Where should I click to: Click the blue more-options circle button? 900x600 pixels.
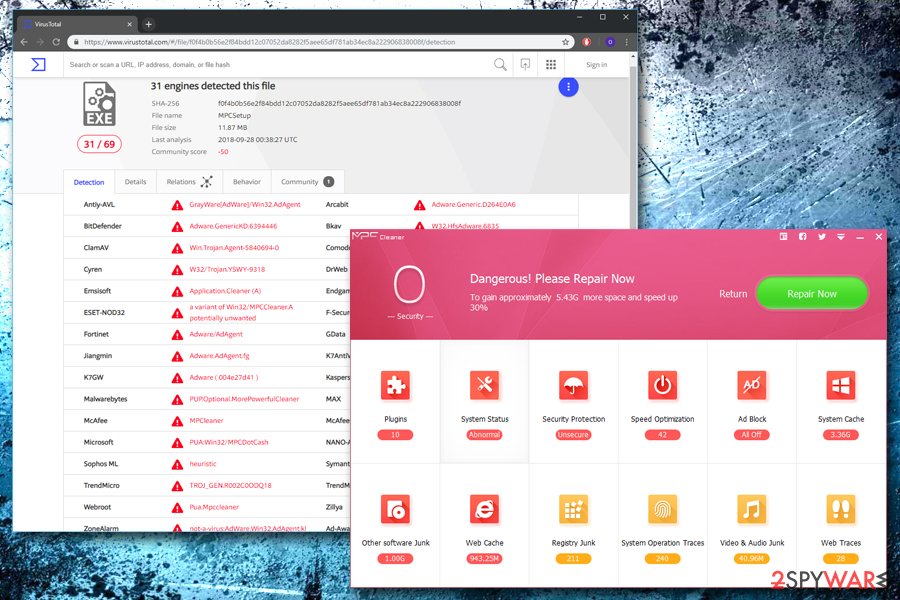(x=568, y=87)
